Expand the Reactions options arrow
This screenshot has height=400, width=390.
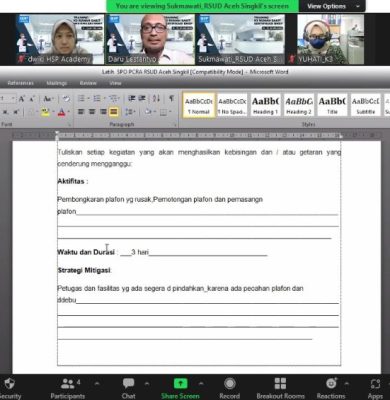tap(346, 384)
